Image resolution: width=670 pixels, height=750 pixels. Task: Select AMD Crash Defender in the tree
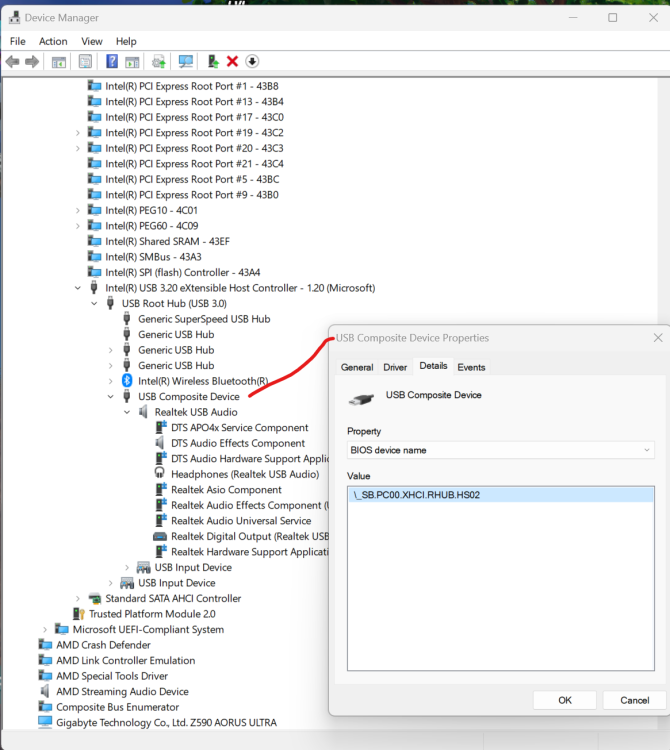[x=103, y=645]
